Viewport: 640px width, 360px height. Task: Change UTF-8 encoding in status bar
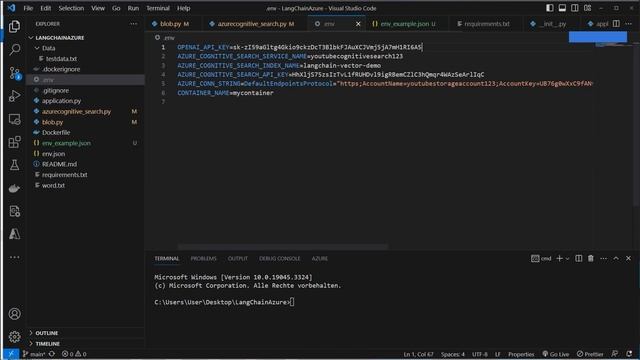click(x=480, y=354)
